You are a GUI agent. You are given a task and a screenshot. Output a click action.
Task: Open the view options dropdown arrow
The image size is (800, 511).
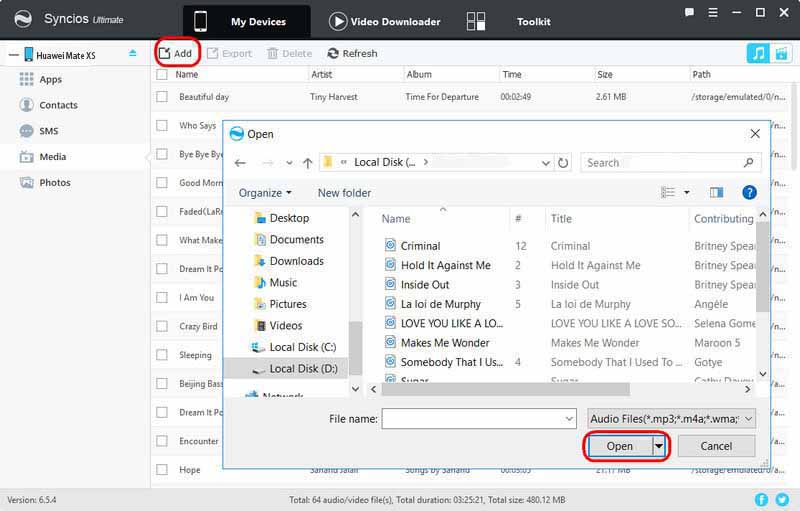point(687,192)
